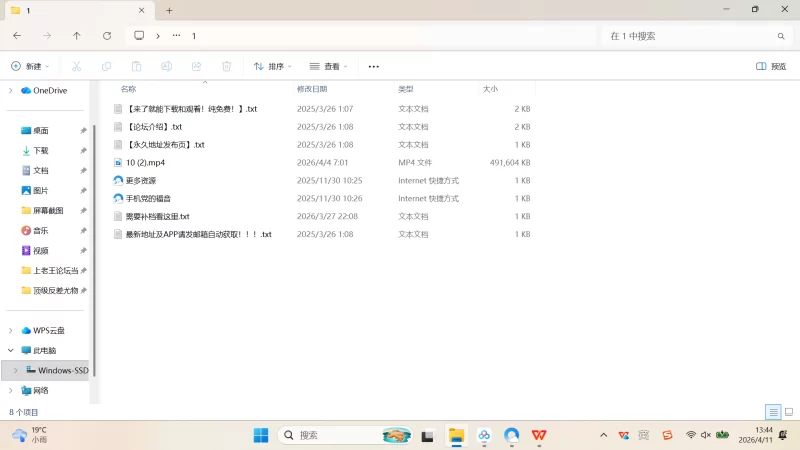Image resolution: width=800 pixels, height=450 pixels.
Task: Click the 在 1 中搜索 search box
Action: 690,35
